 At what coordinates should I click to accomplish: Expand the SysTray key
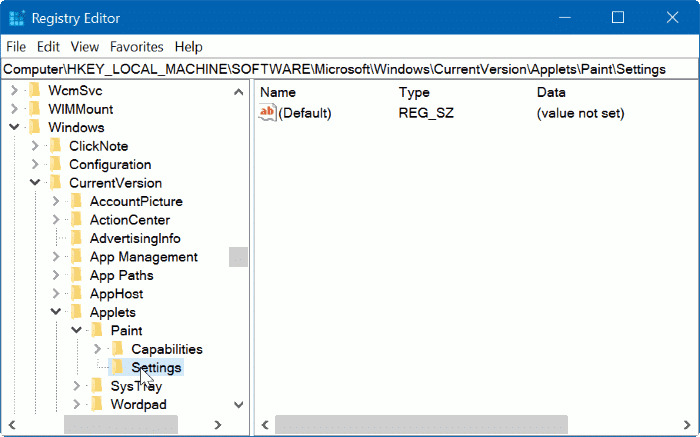pyautogui.click(x=76, y=386)
